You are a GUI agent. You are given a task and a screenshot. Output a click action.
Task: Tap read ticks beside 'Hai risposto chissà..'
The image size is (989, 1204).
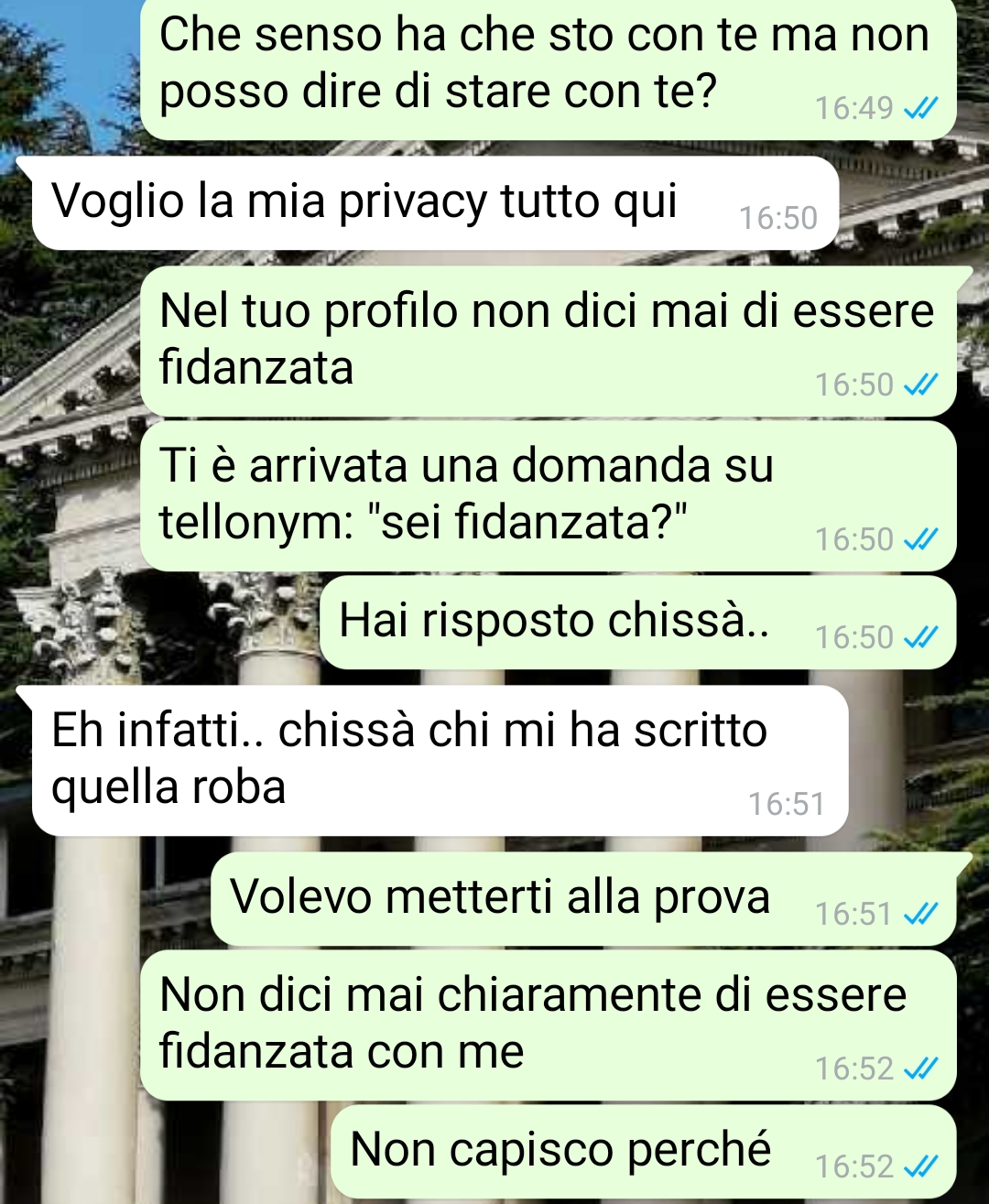pos(920,637)
